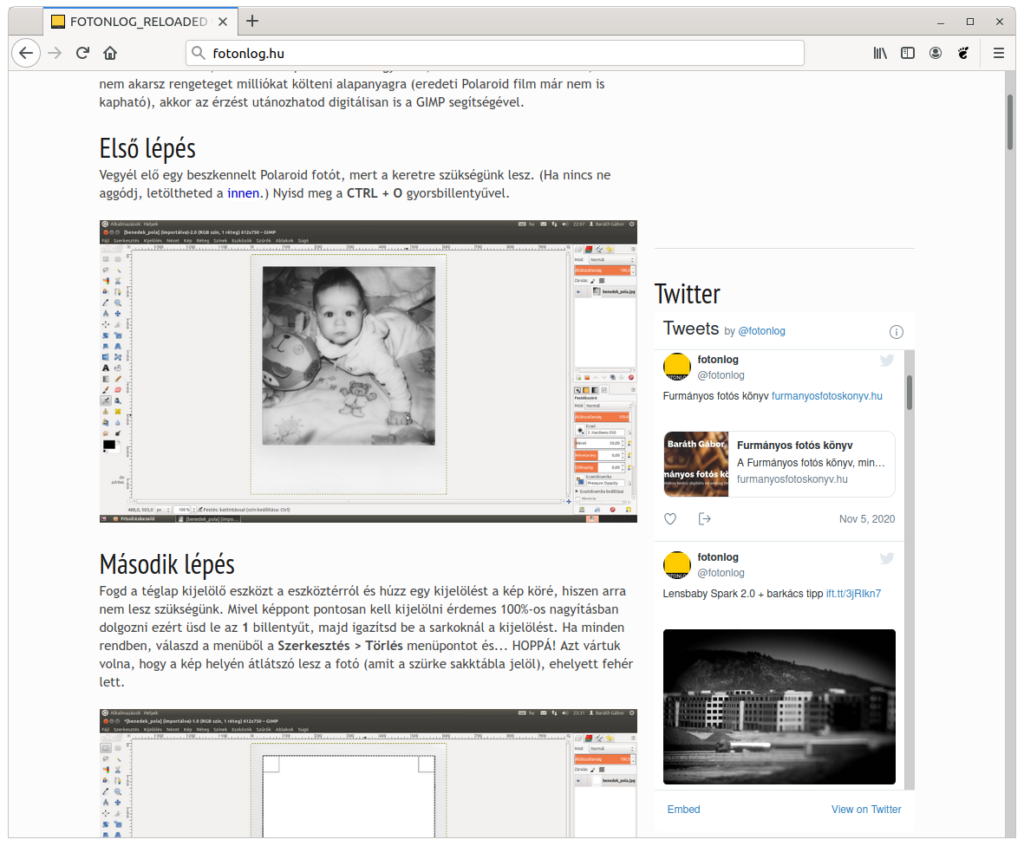Open the @fotonlog Twitter handle link
Image resolution: width=1024 pixels, height=846 pixels.
pos(761,331)
